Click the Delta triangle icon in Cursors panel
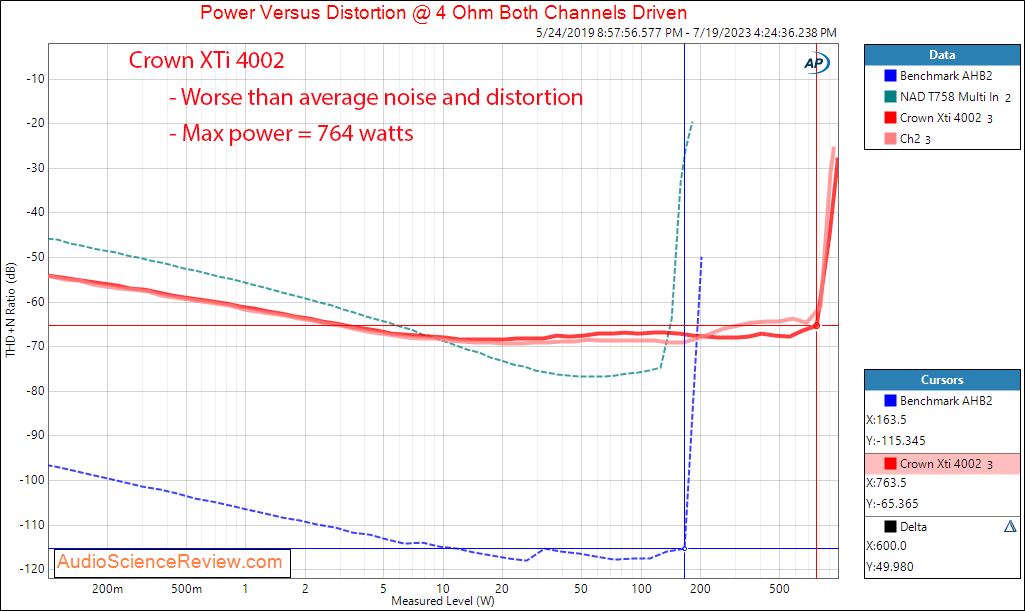Image resolution: width=1025 pixels, height=611 pixels. click(x=1010, y=526)
